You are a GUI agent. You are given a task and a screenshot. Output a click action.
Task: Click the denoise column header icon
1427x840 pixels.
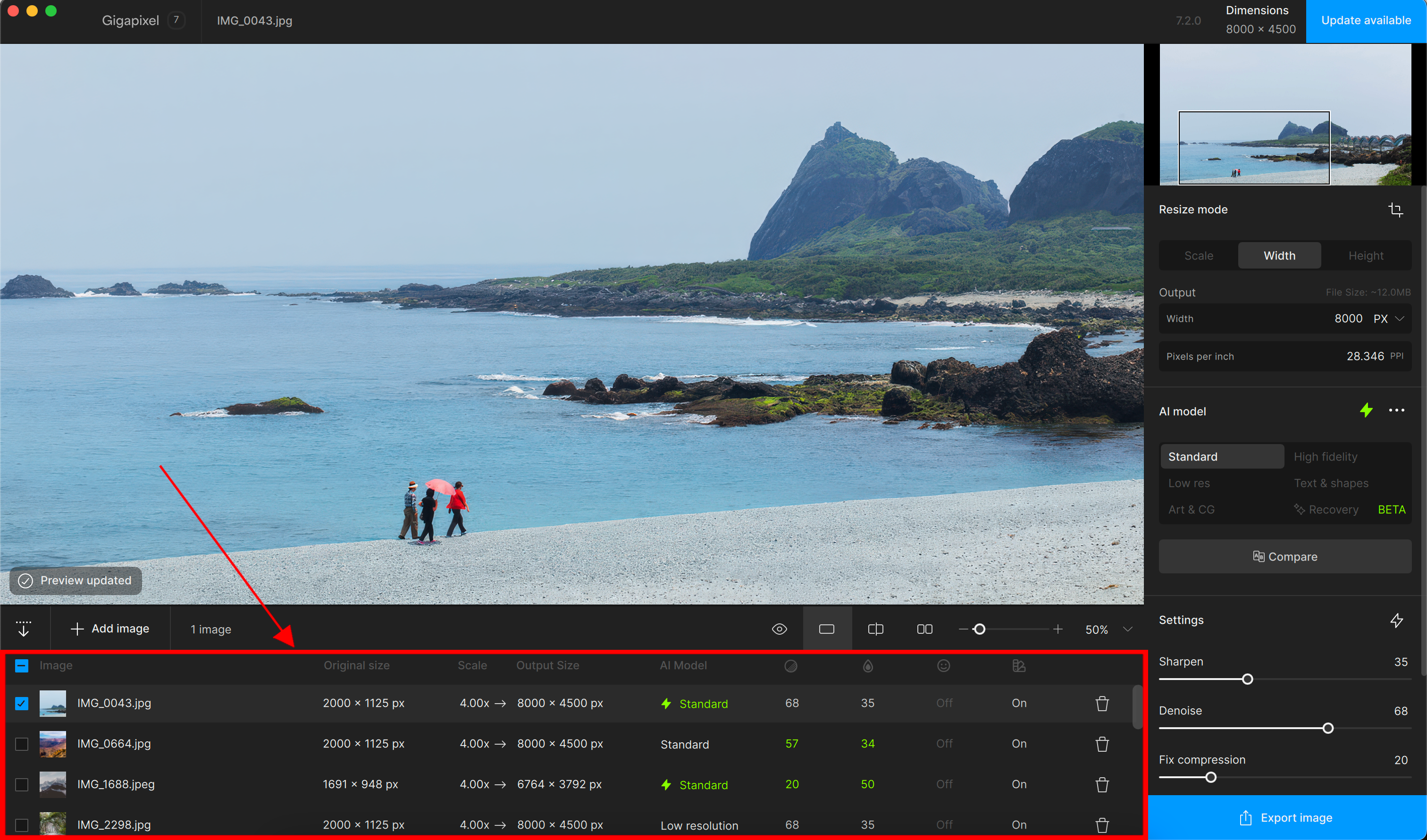[x=791, y=665]
